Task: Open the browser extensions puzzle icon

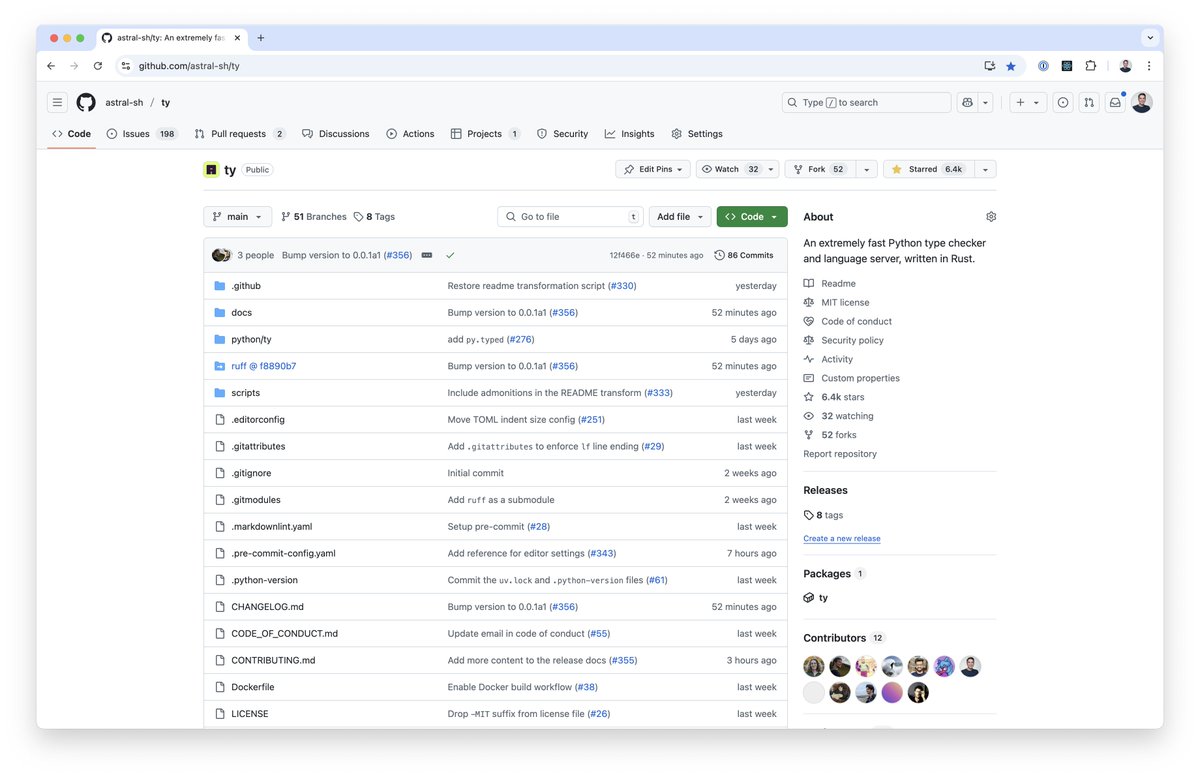Action: pos(1091,66)
